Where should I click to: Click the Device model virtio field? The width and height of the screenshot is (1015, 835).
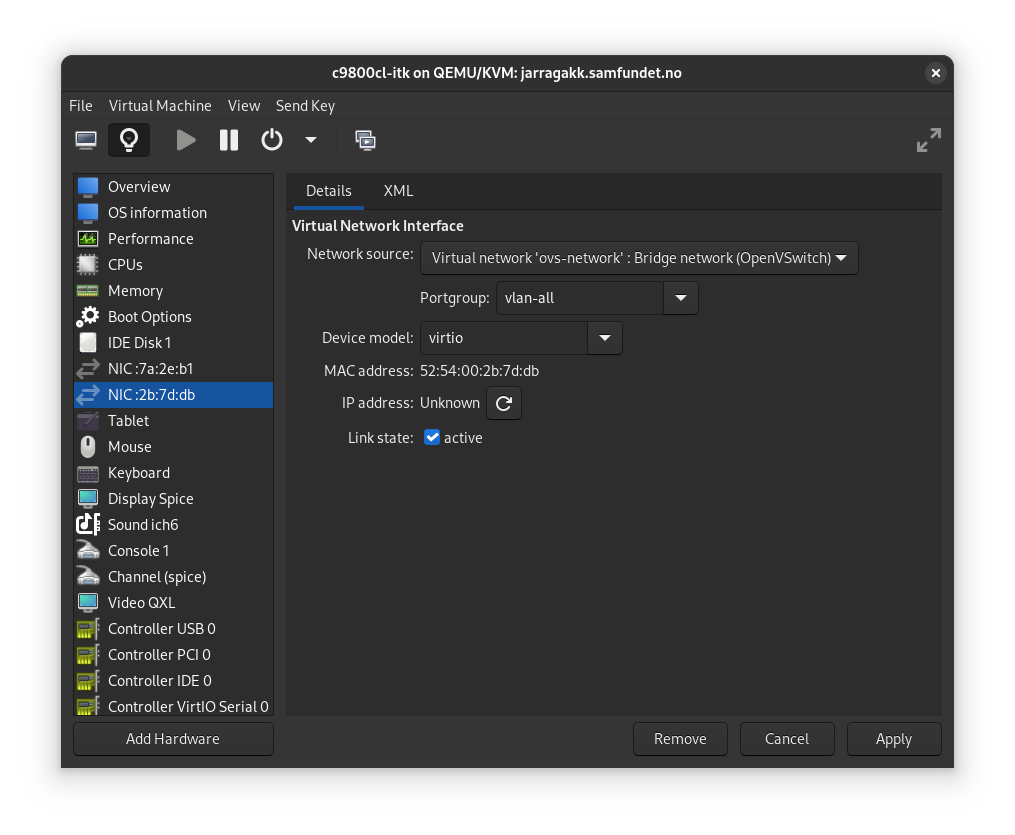[504, 338]
